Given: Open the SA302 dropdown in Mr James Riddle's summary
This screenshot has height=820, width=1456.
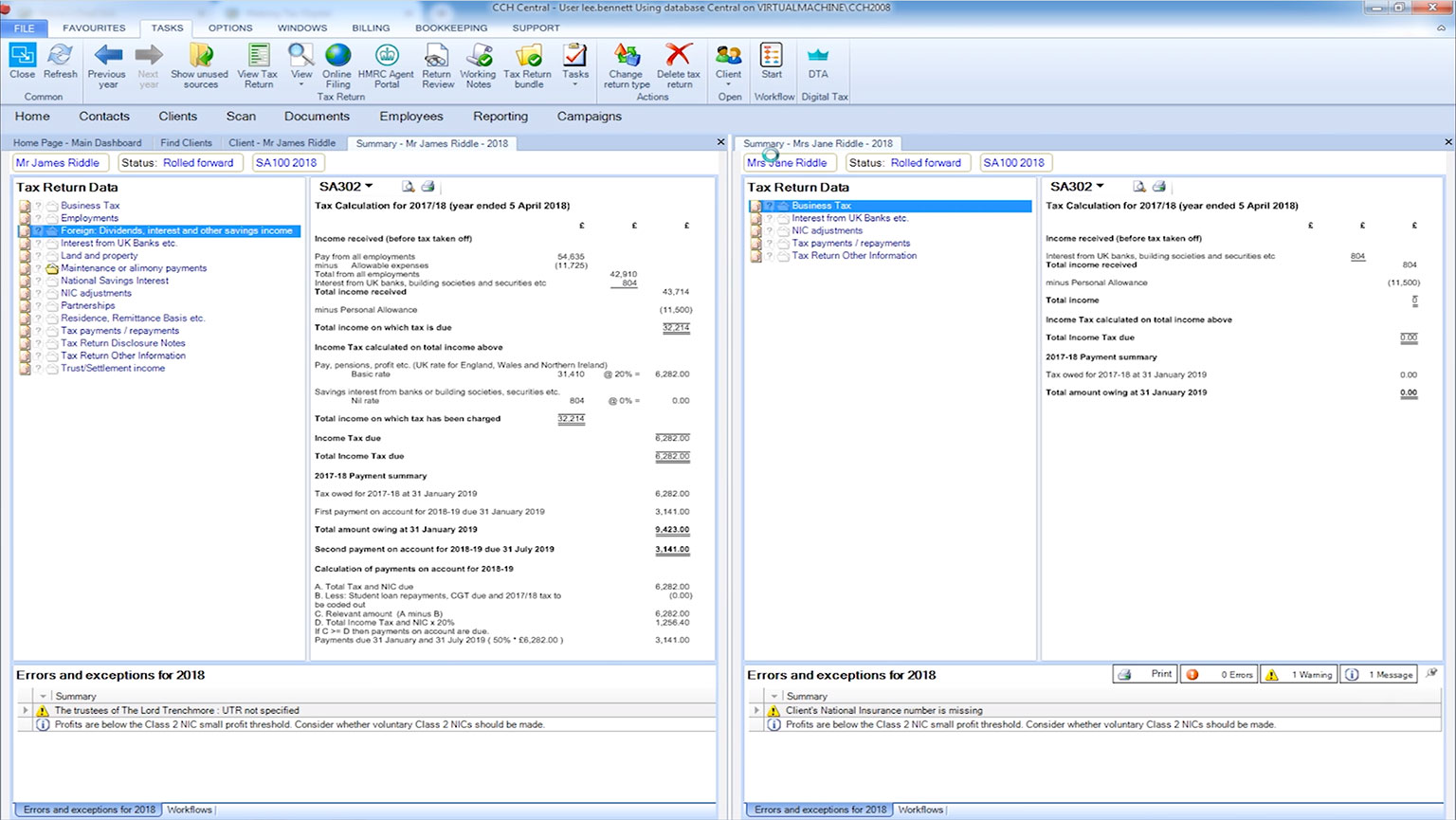Looking at the screenshot, I should tap(347, 187).
